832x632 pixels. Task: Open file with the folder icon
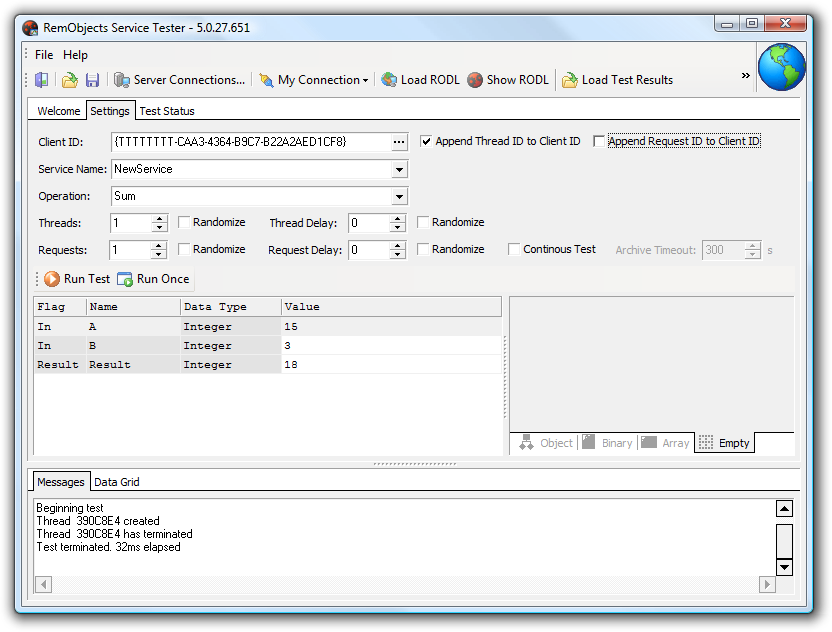click(x=70, y=80)
